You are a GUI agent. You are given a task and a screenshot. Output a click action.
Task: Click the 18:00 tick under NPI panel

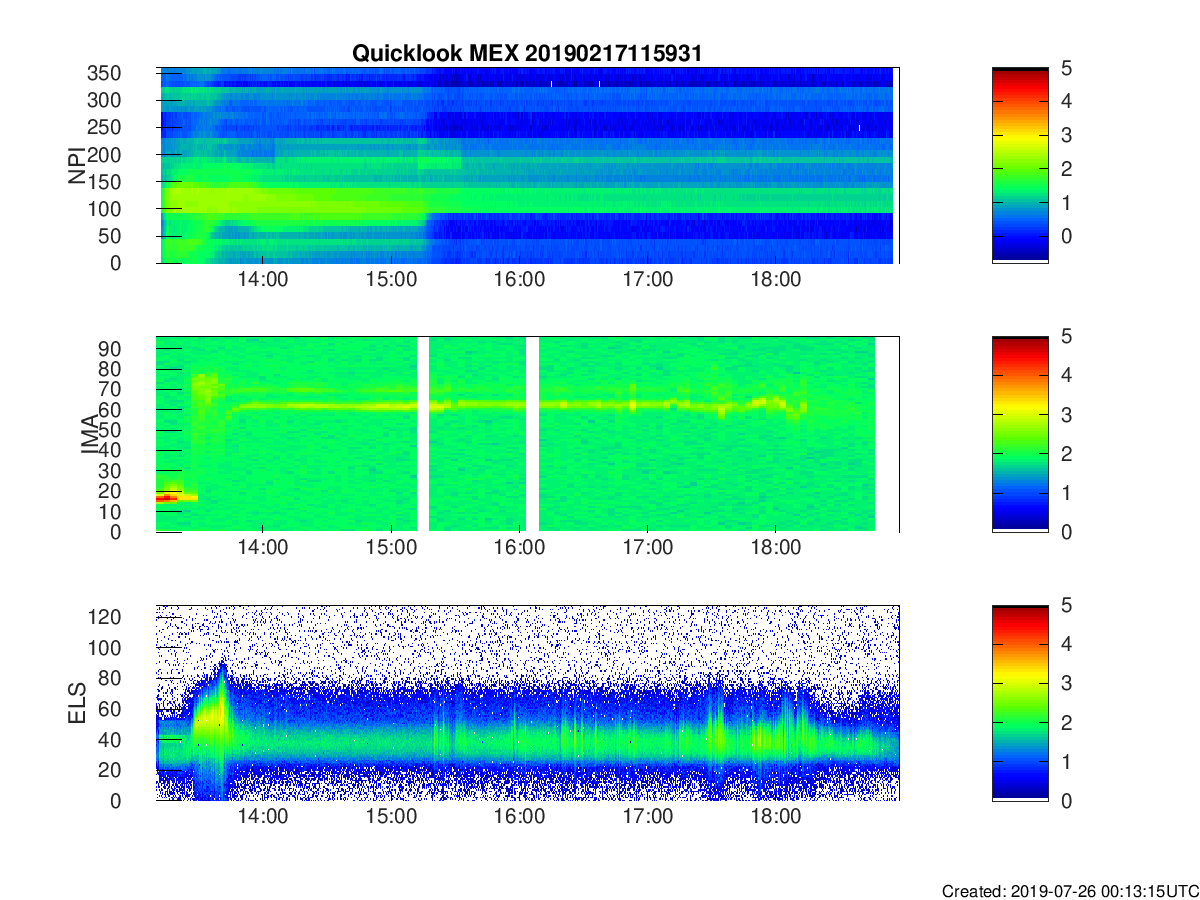775,279
